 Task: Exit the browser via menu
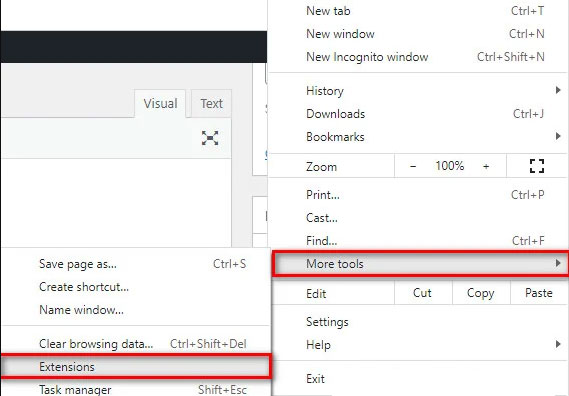[418, 379]
